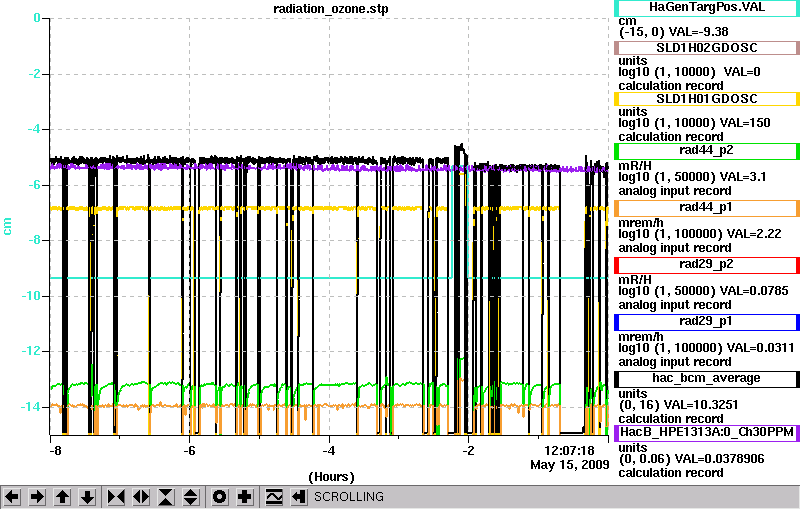Select the hac_bcm_average black legend box

click(707, 378)
